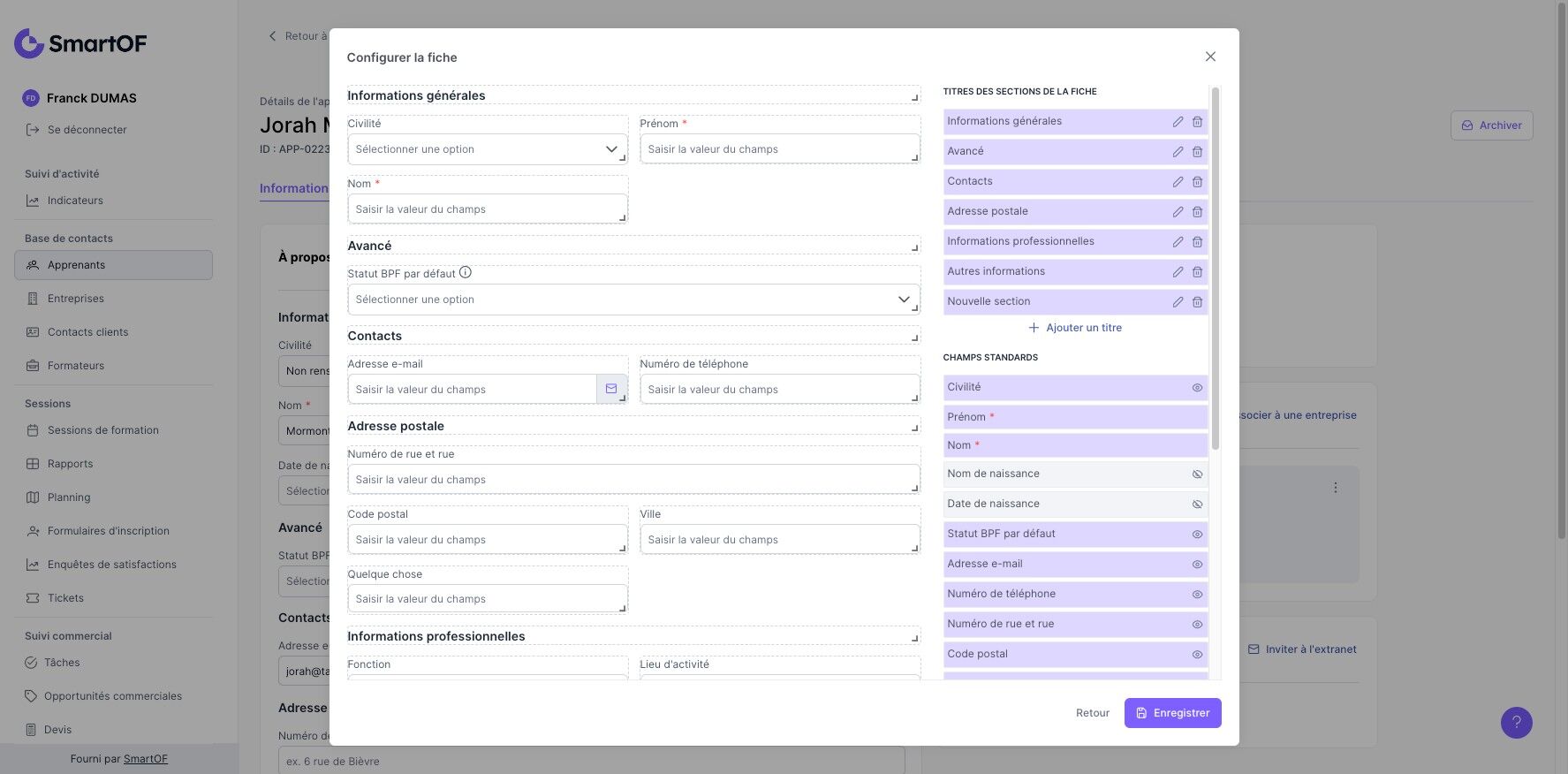Image resolution: width=1568 pixels, height=774 pixels.
Task: Click the dialog's vertical scrollbar
Action: pos(1216,265)
